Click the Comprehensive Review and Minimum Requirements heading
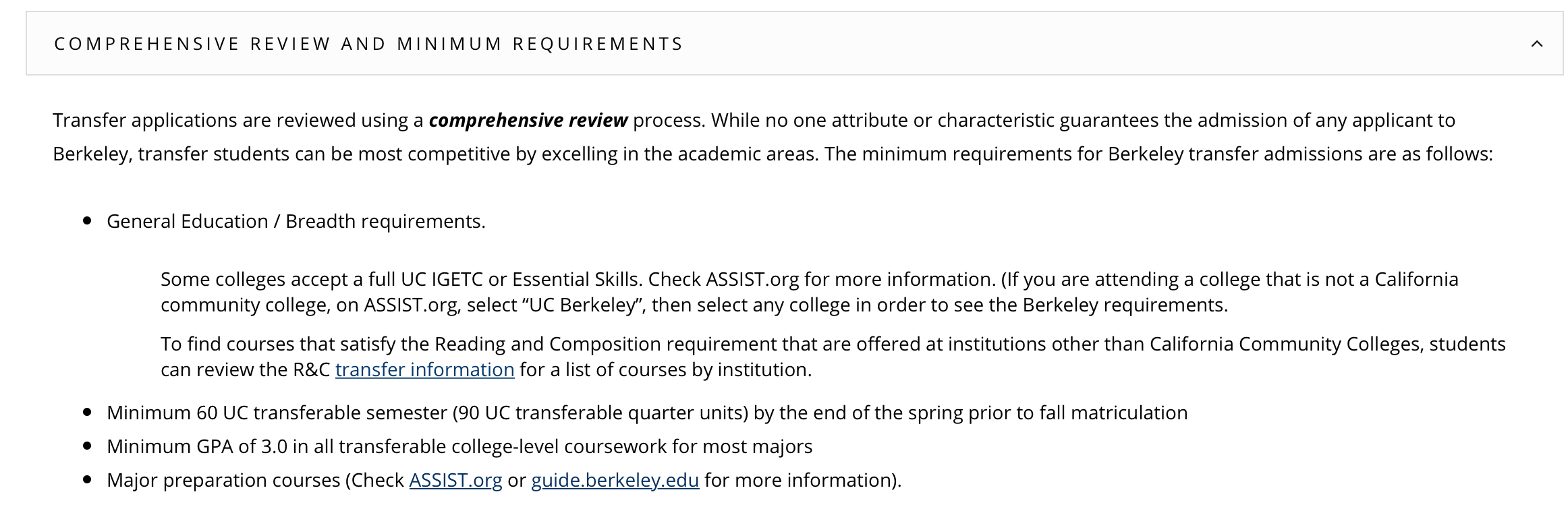The height and width of the screenshot is (511, 1568). point(369,44)
